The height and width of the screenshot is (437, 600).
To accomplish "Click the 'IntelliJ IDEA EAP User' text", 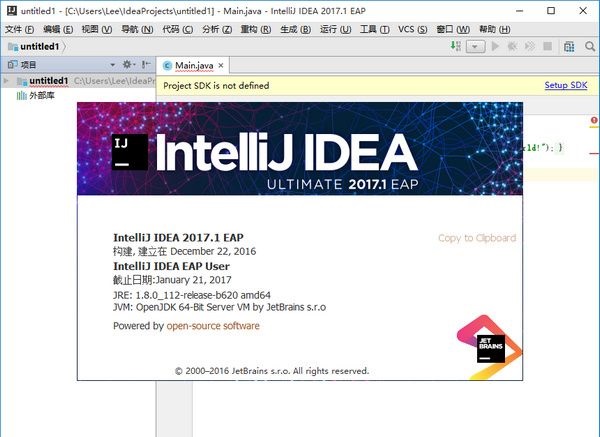I will (171, 266).
